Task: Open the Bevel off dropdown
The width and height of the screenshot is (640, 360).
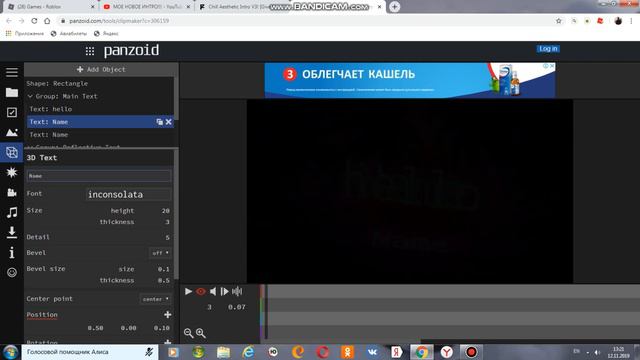Action: pos(160,253)
